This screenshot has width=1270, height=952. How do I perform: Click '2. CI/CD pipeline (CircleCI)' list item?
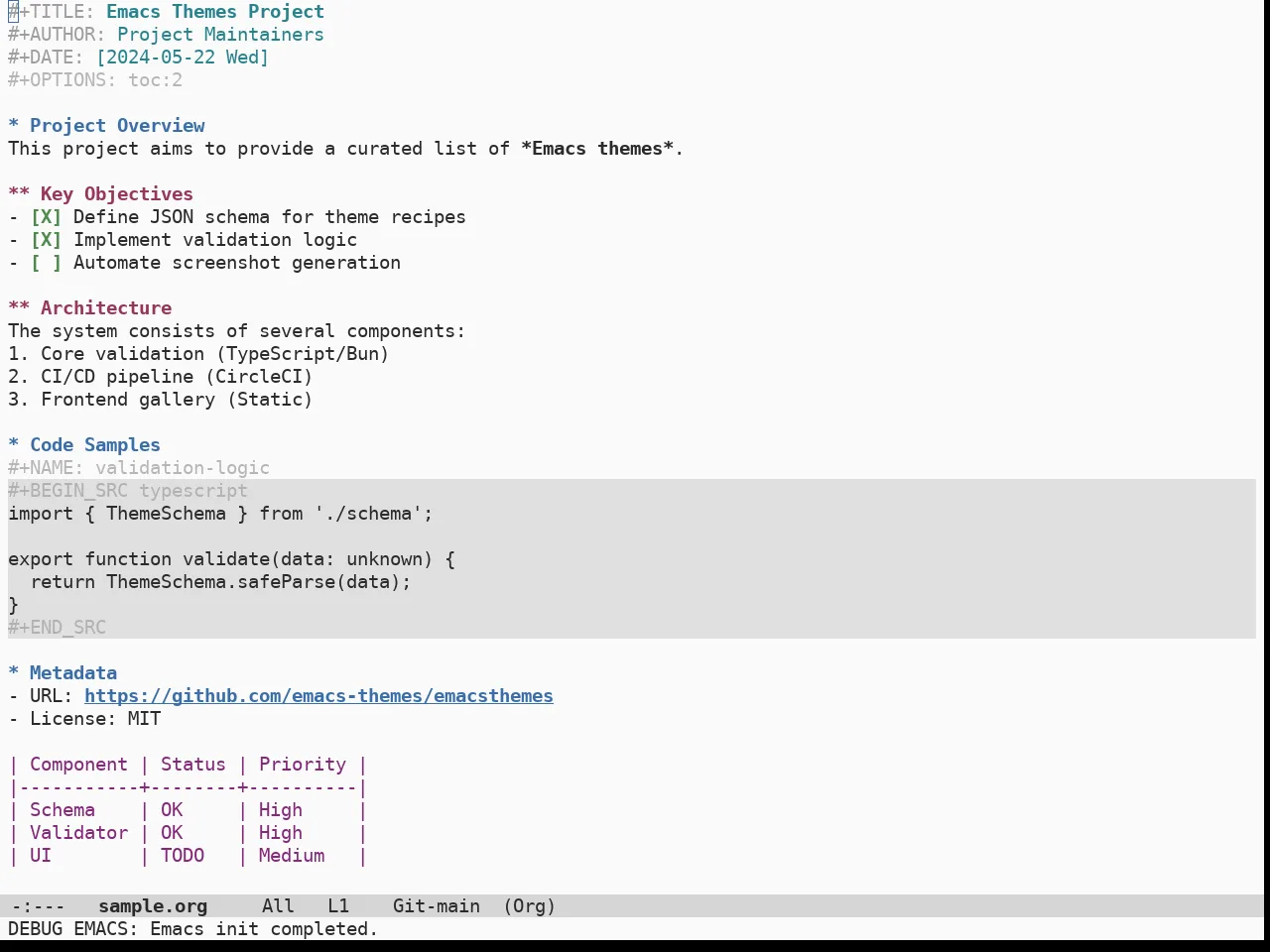(x=161, y=377)
